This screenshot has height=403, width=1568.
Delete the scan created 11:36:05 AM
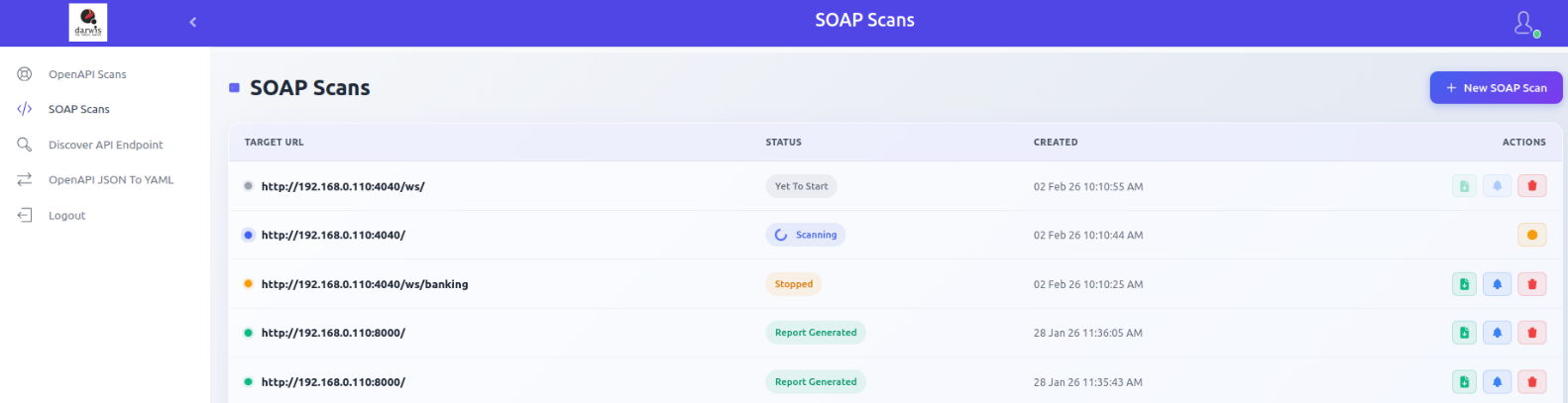[x=1532, y=333]
